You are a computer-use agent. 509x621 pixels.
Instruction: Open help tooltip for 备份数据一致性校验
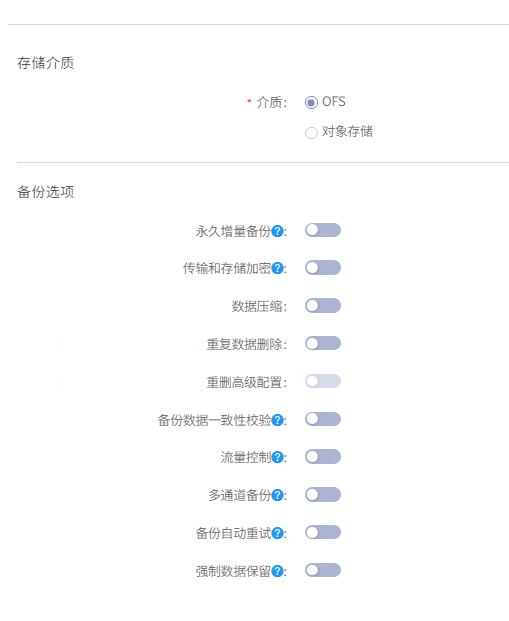[278, 420]
